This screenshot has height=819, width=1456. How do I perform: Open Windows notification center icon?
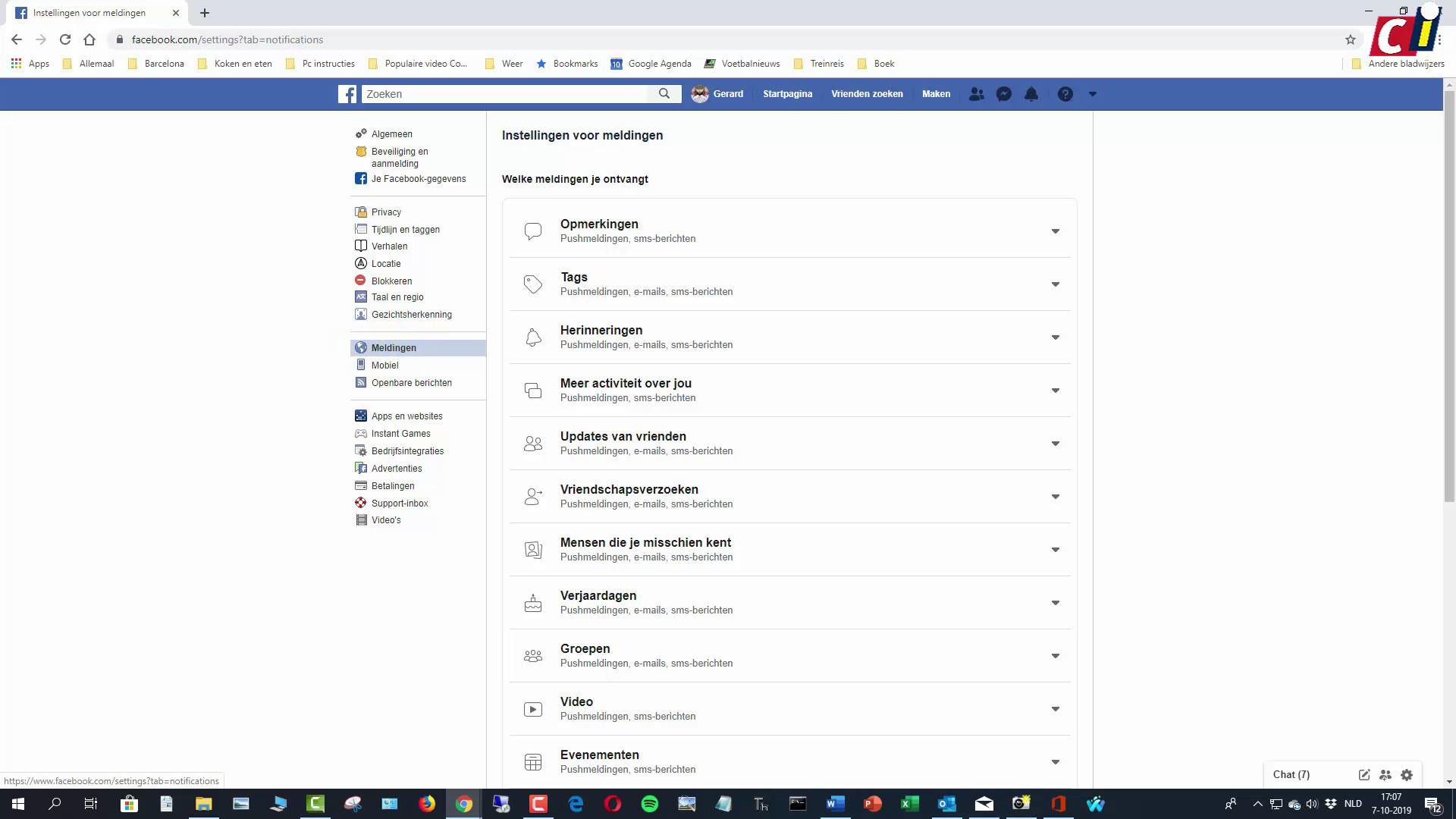coord(1432,804)
